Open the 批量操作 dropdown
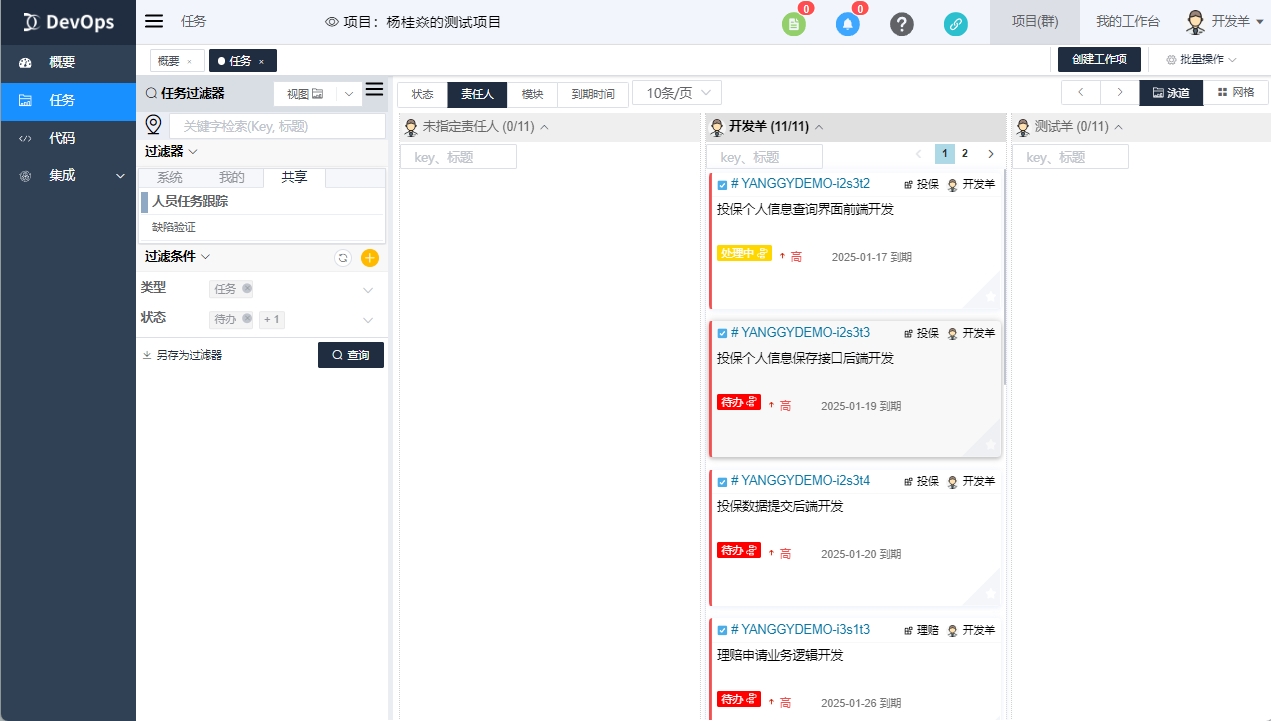Screen dimensions: 1271x721 [1201, 60]
